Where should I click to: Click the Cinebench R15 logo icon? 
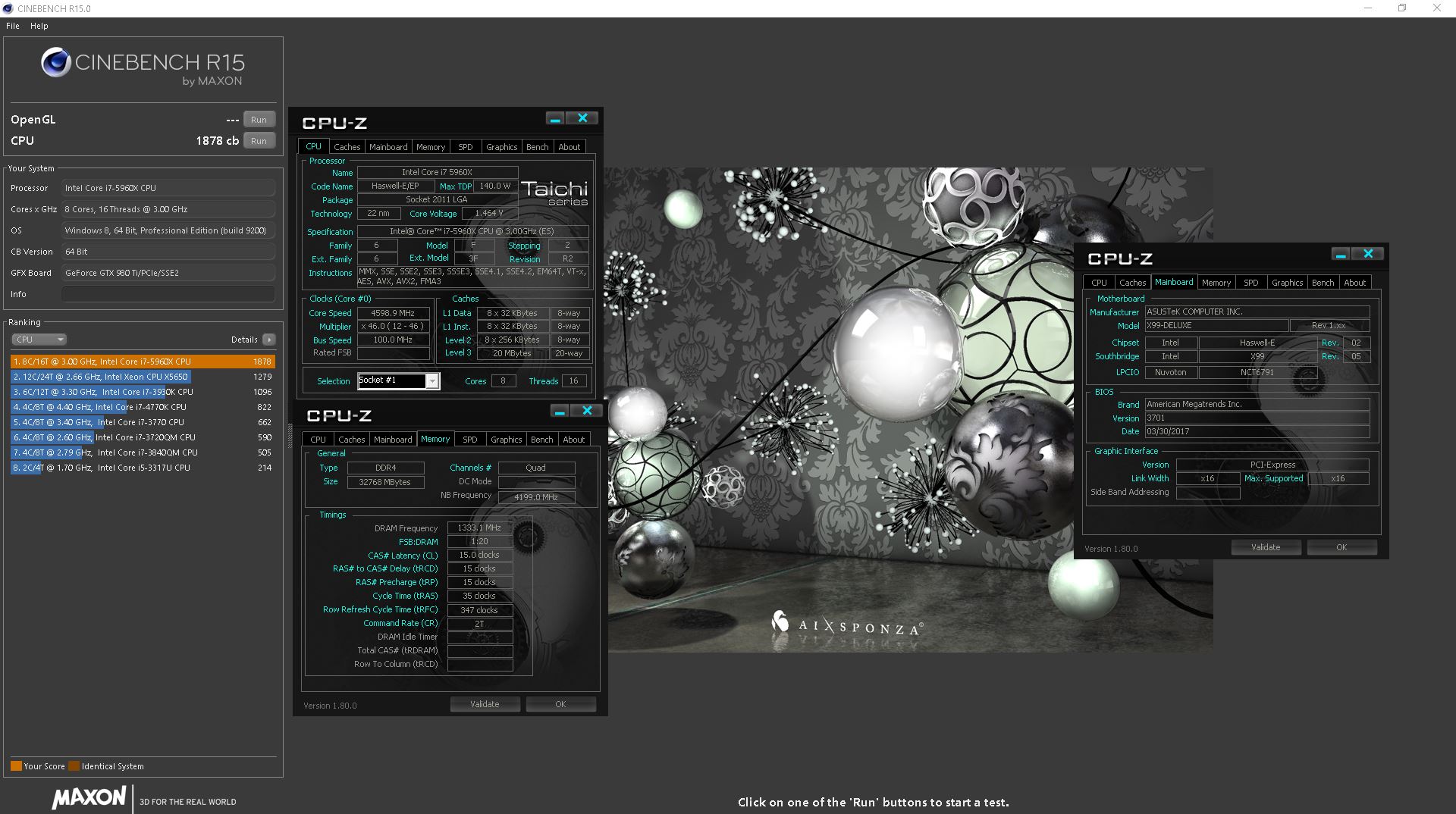click(55, 63)
